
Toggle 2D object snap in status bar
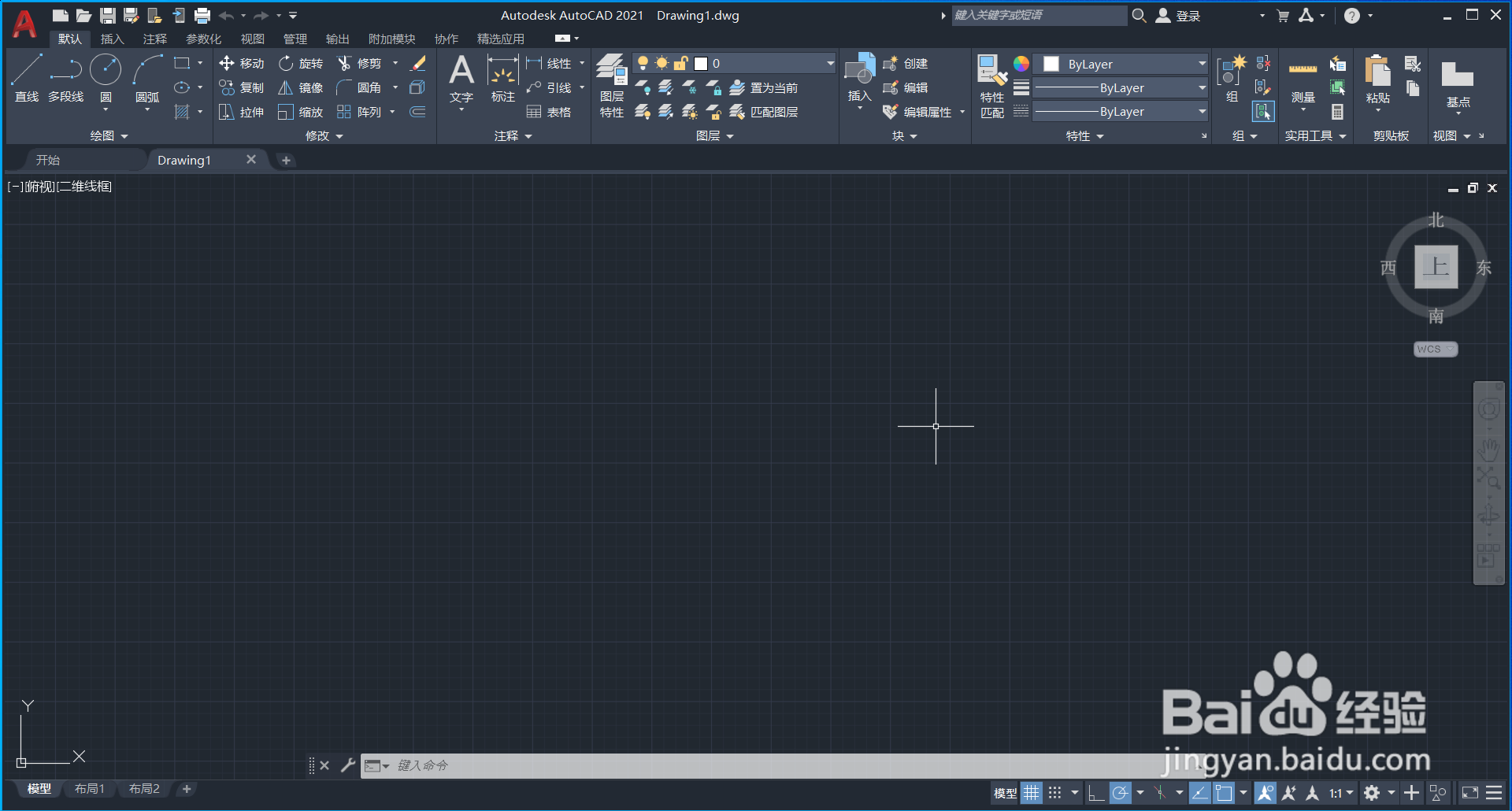1224,793
